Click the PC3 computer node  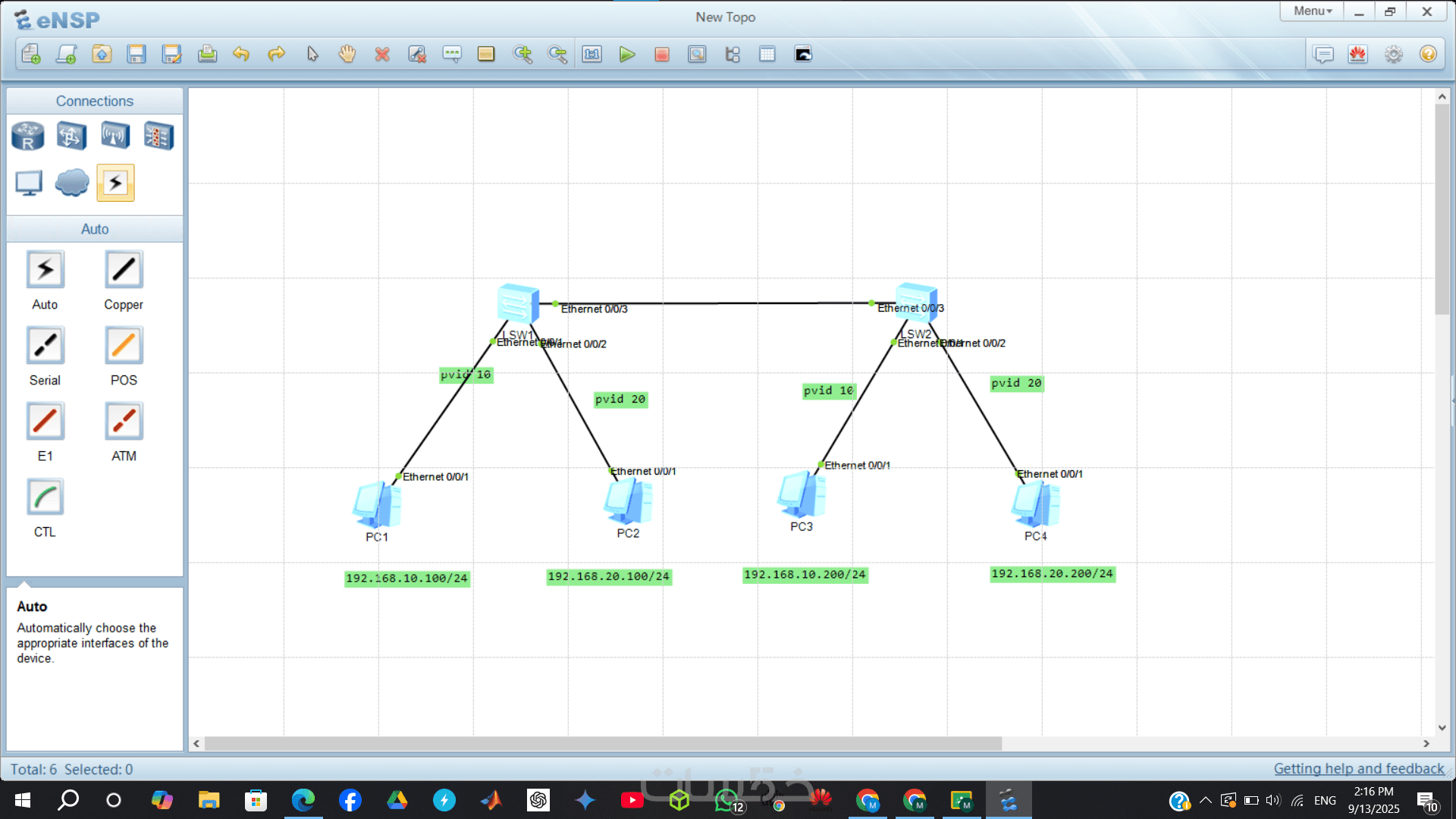[801, 494]
